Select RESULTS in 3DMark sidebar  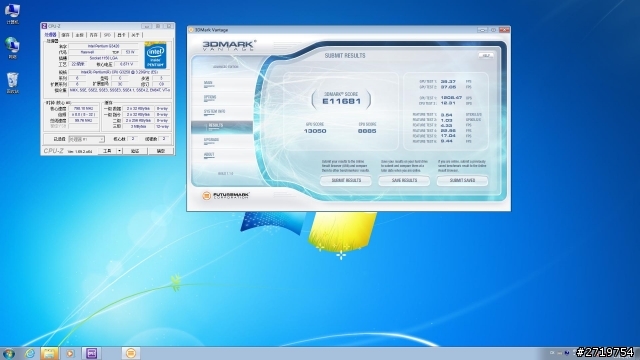click(222, 127)
